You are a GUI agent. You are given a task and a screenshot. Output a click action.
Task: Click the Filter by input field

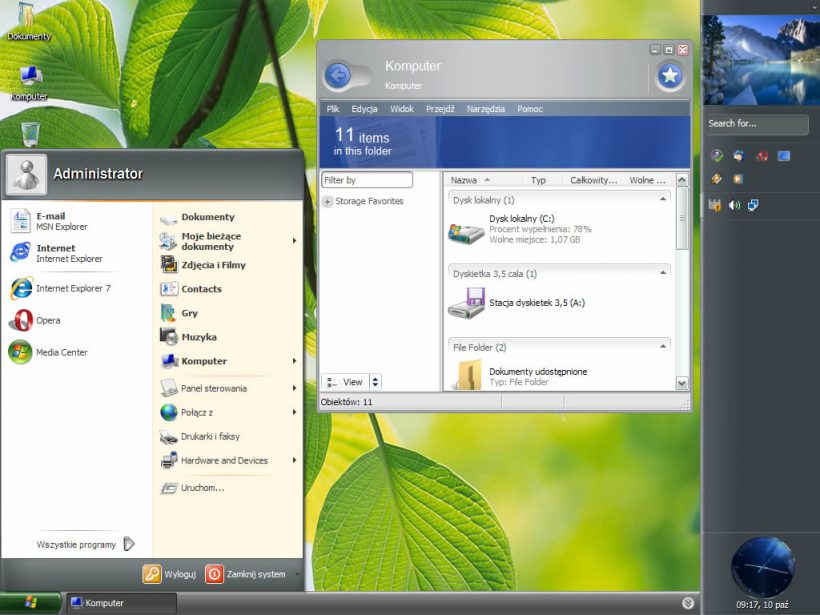(367, 180)
